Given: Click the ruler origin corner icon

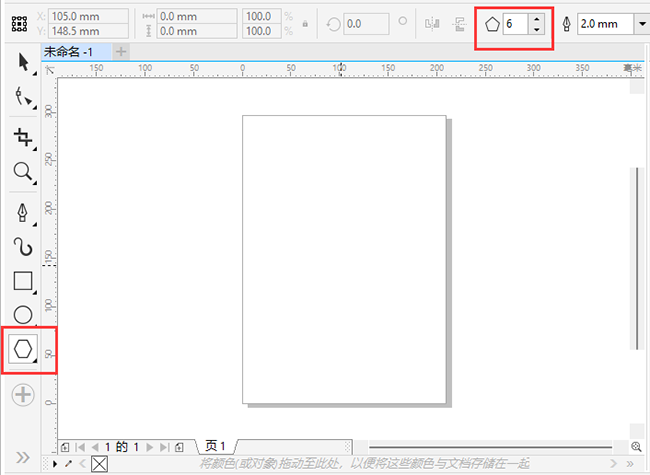Looking at the screenshot, I should 50,69.
